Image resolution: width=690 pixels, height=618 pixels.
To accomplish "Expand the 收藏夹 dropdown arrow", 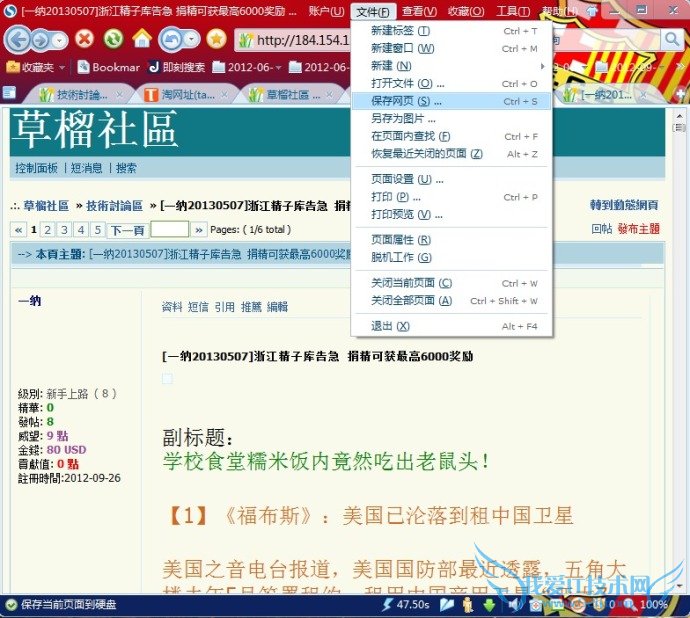I will click(x=62, y=68).
